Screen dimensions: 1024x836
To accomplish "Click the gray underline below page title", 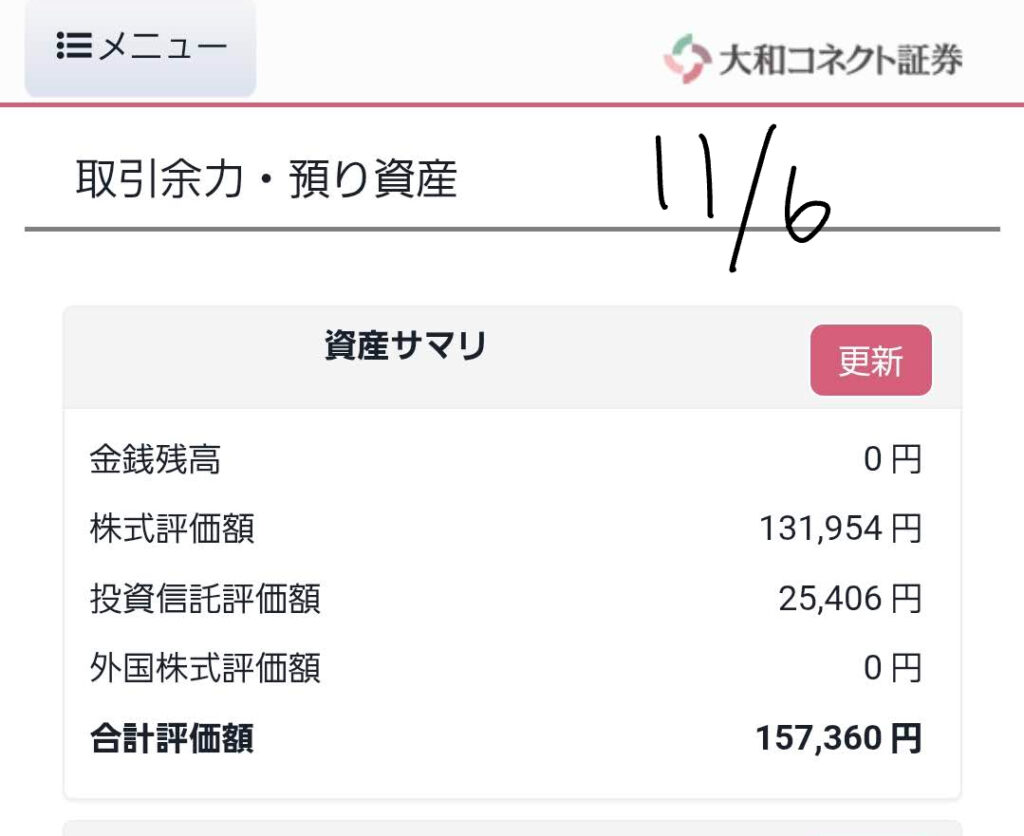I will [300, 229].
